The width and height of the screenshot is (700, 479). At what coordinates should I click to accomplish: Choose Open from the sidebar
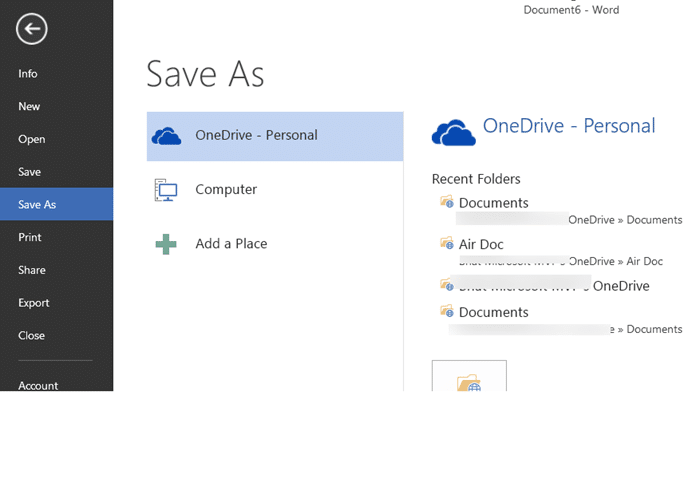(x=32, y=139)
